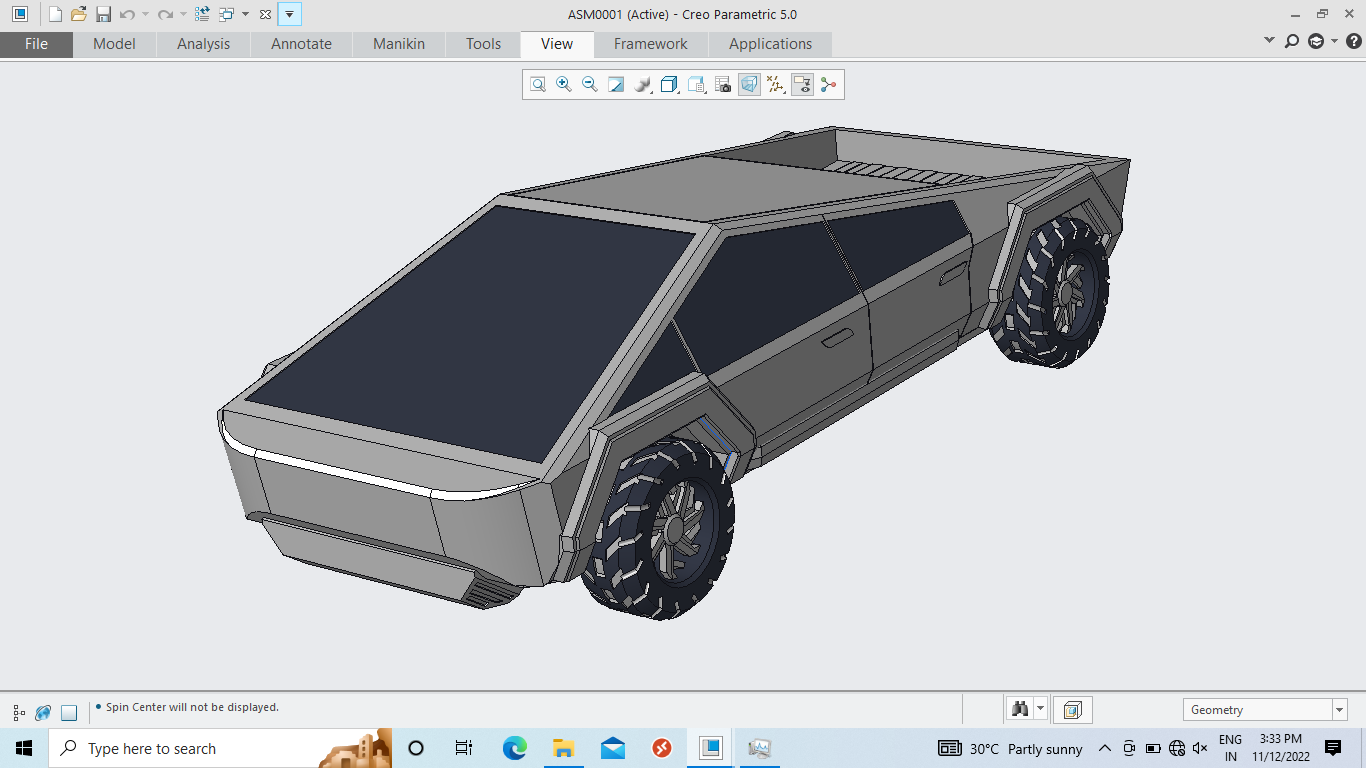Toggle the Spin Center display icon
The width and height of the screenshot is (1366, 768).
coord(828,85)
